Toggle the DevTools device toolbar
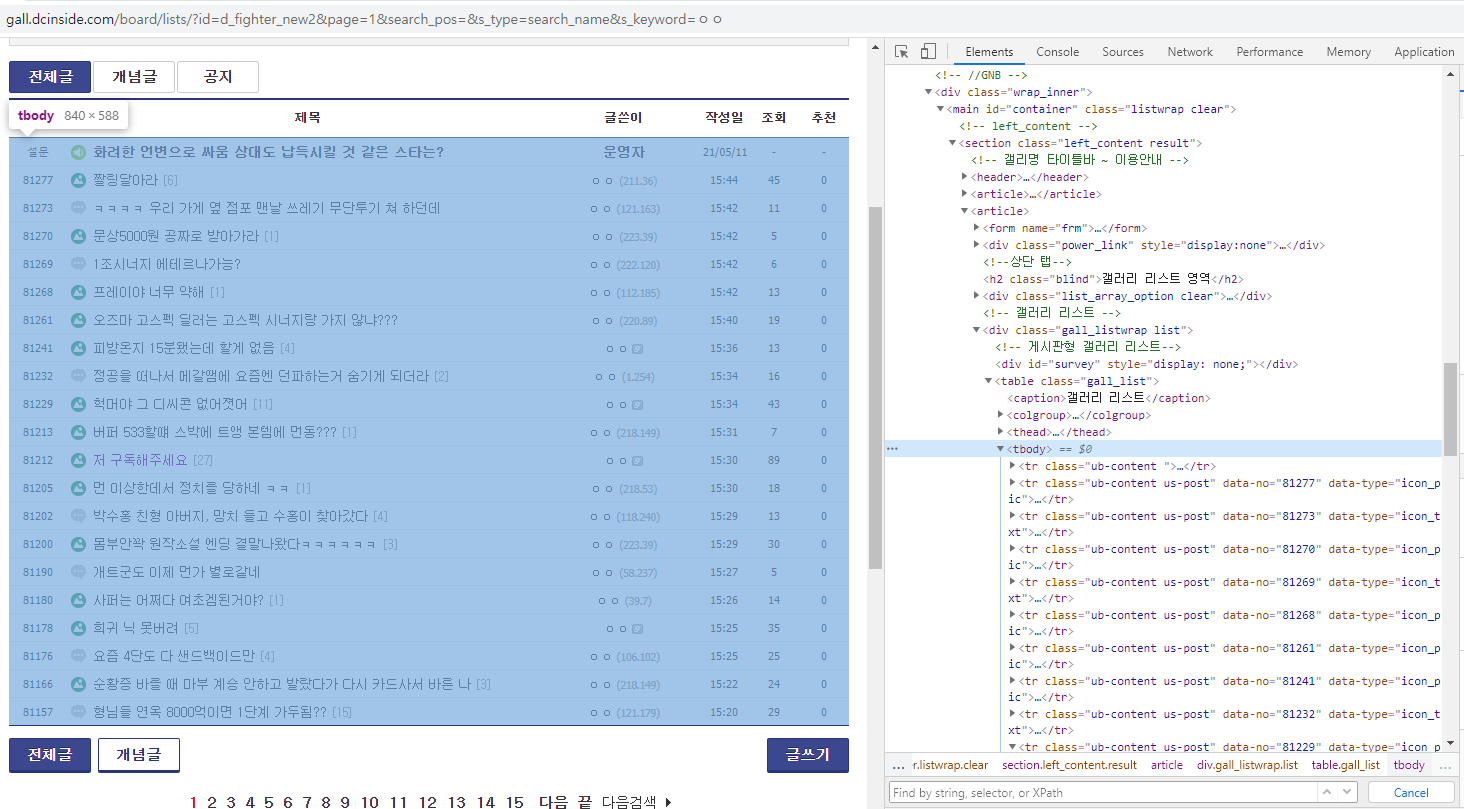The width and height of the screenshot is (1464, 809). 928,52
